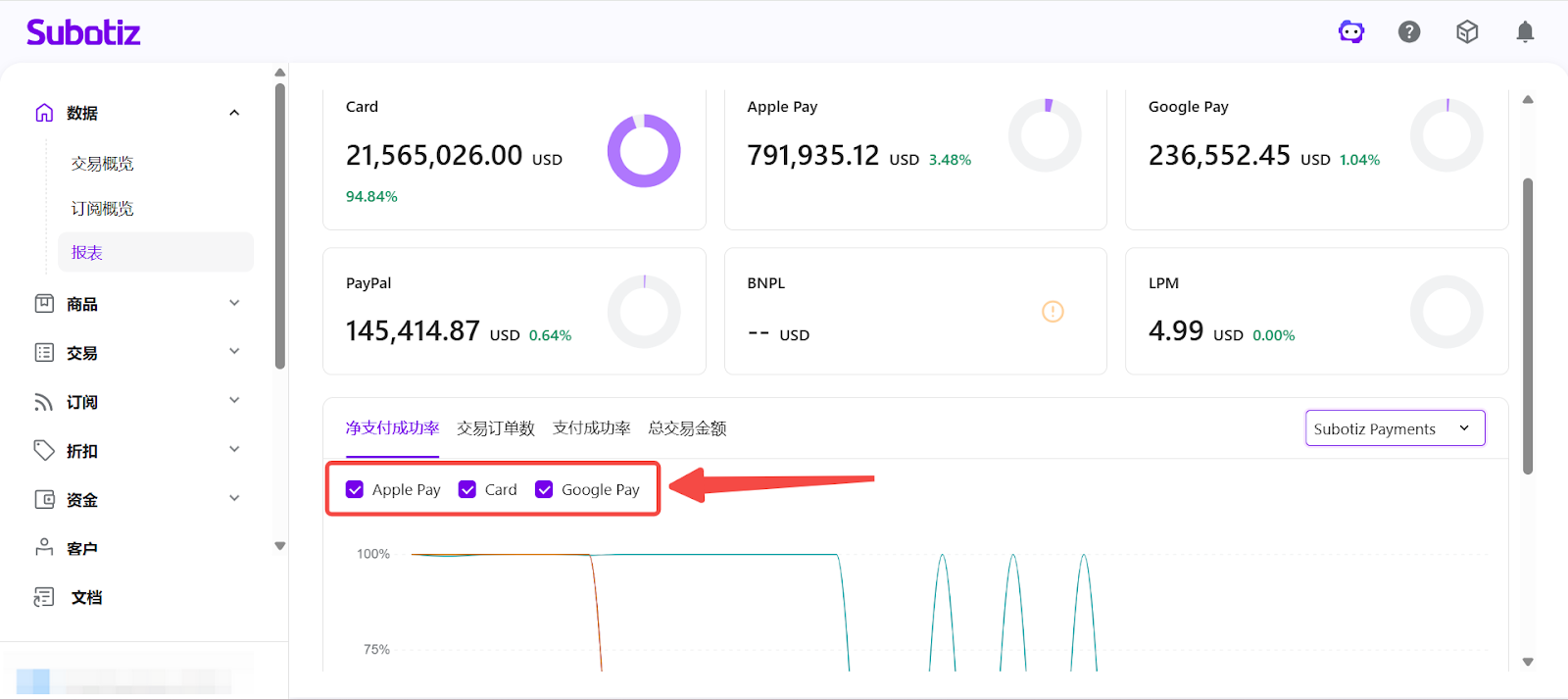Click the BNPL warning info icon
The image size is (1568, 700).
(1053, 312)
